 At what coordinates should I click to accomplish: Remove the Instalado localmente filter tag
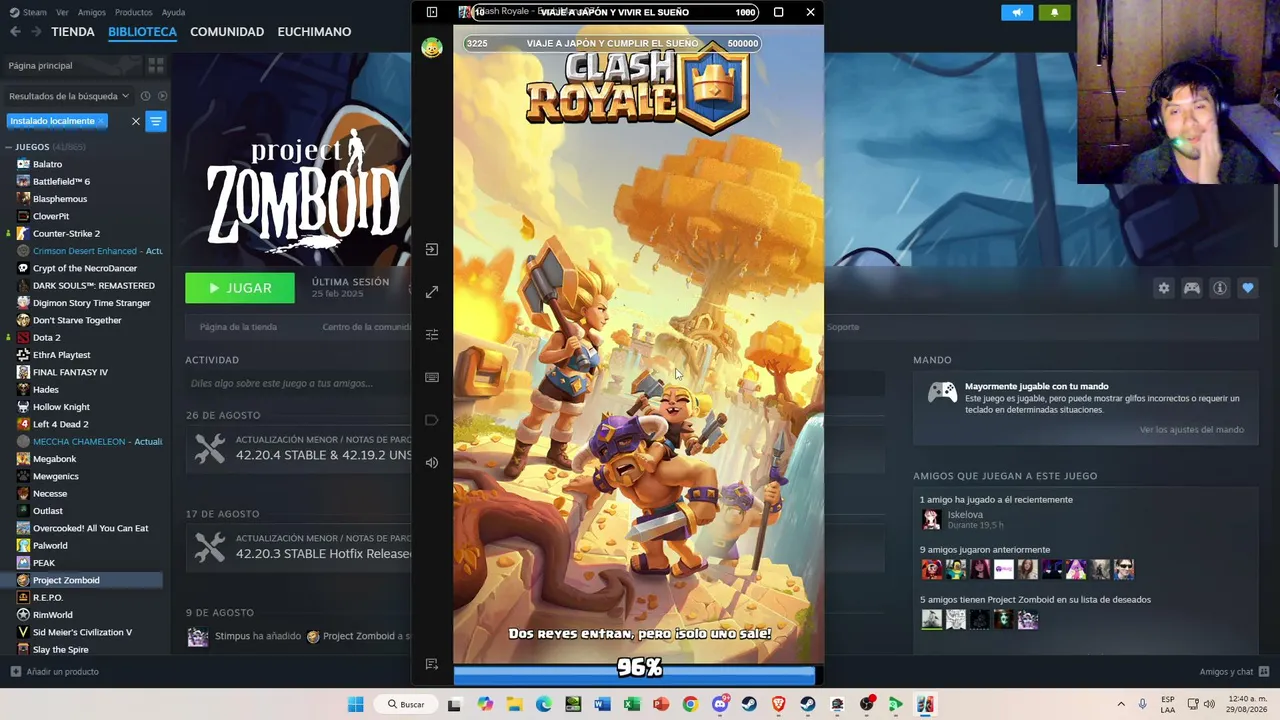coord(101,121)
